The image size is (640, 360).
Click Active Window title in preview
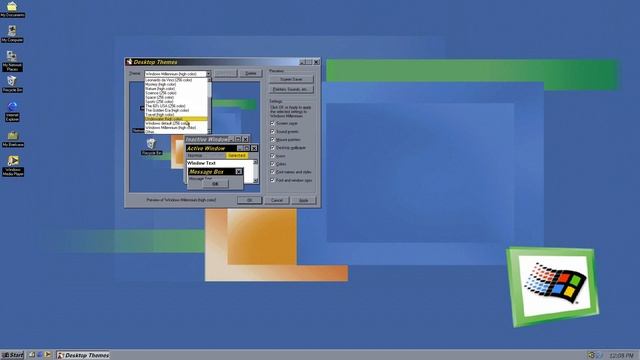pos(206,148)
